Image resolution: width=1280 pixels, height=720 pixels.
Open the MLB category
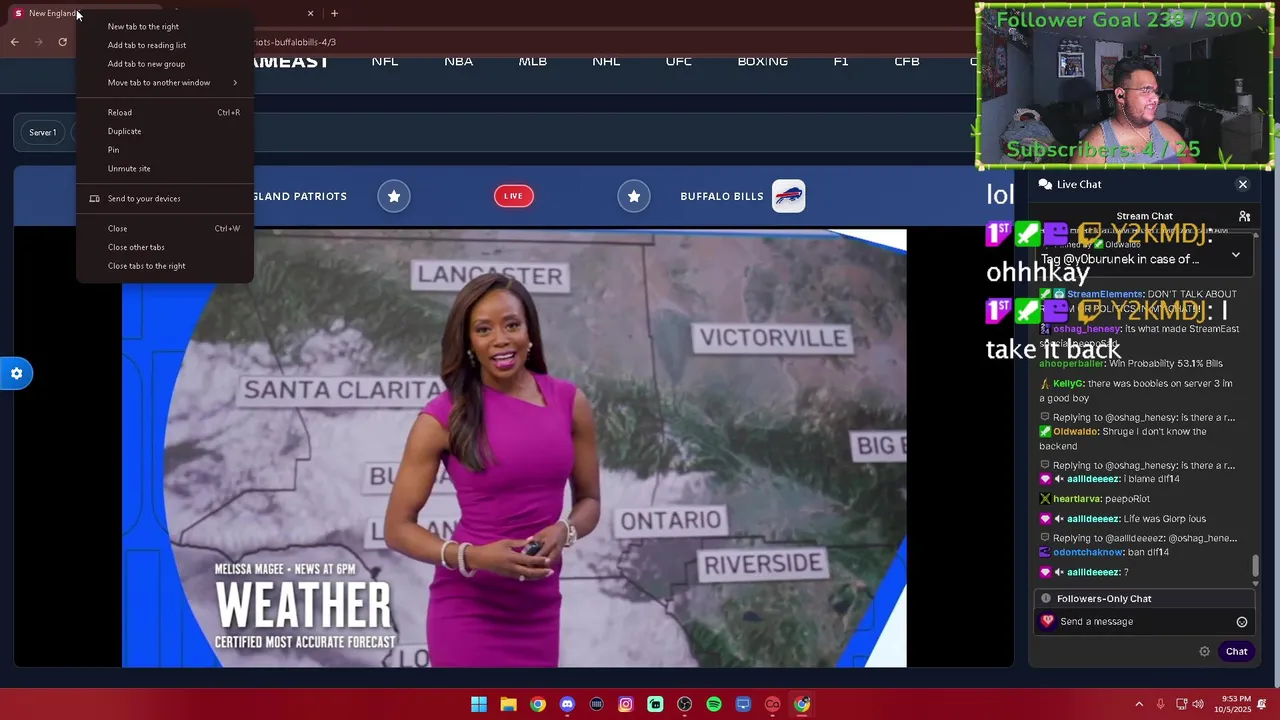coord(533,61)
